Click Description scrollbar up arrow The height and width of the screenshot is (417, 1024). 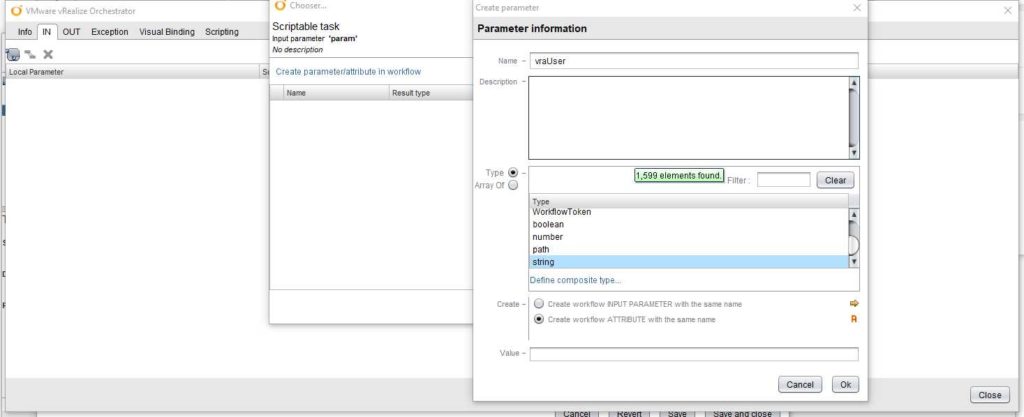(854, 83)
